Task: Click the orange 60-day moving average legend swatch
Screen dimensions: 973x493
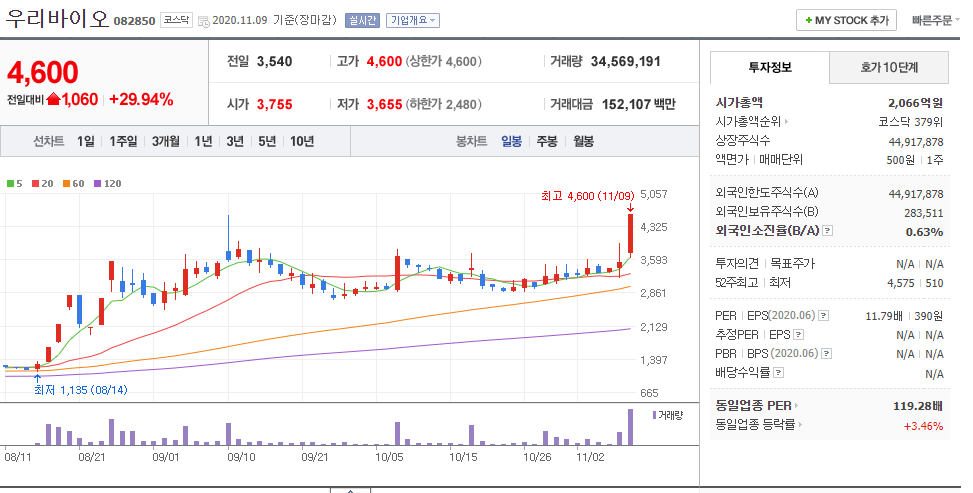Action: coord(66,184)
